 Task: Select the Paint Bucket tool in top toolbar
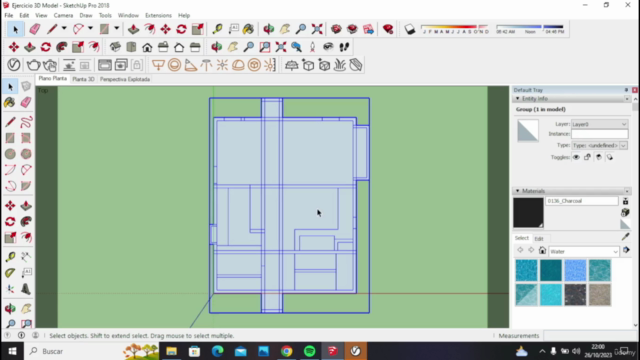click(248, 29)
